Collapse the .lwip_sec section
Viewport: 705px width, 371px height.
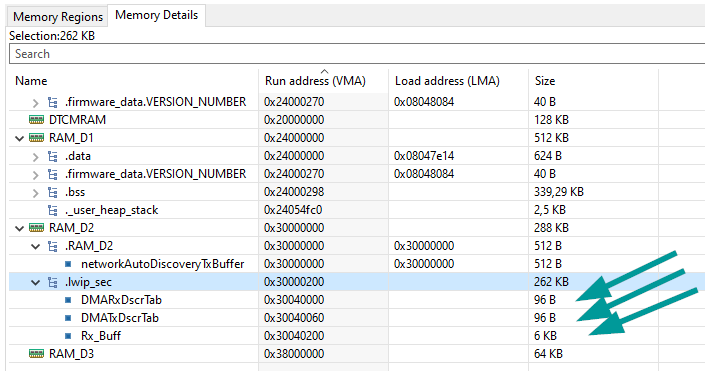(x=36, y=283)
